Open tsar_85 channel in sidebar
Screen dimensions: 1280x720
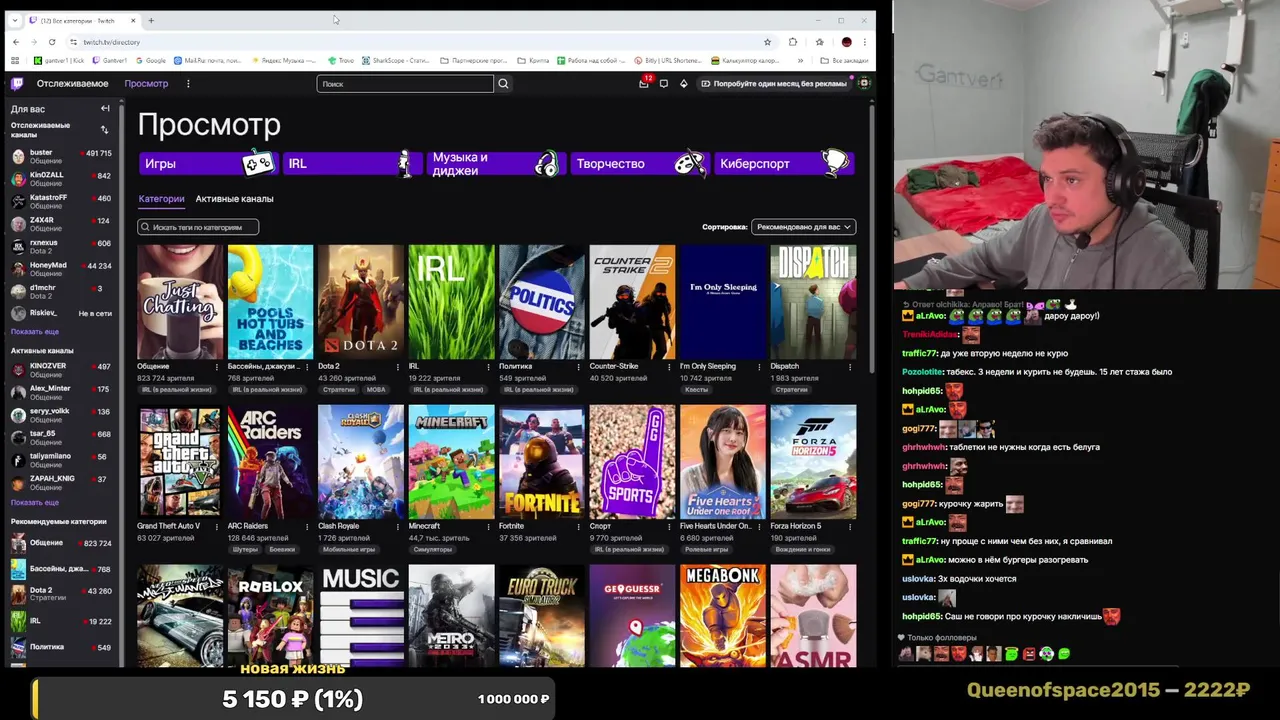click(x=61, y=438)
